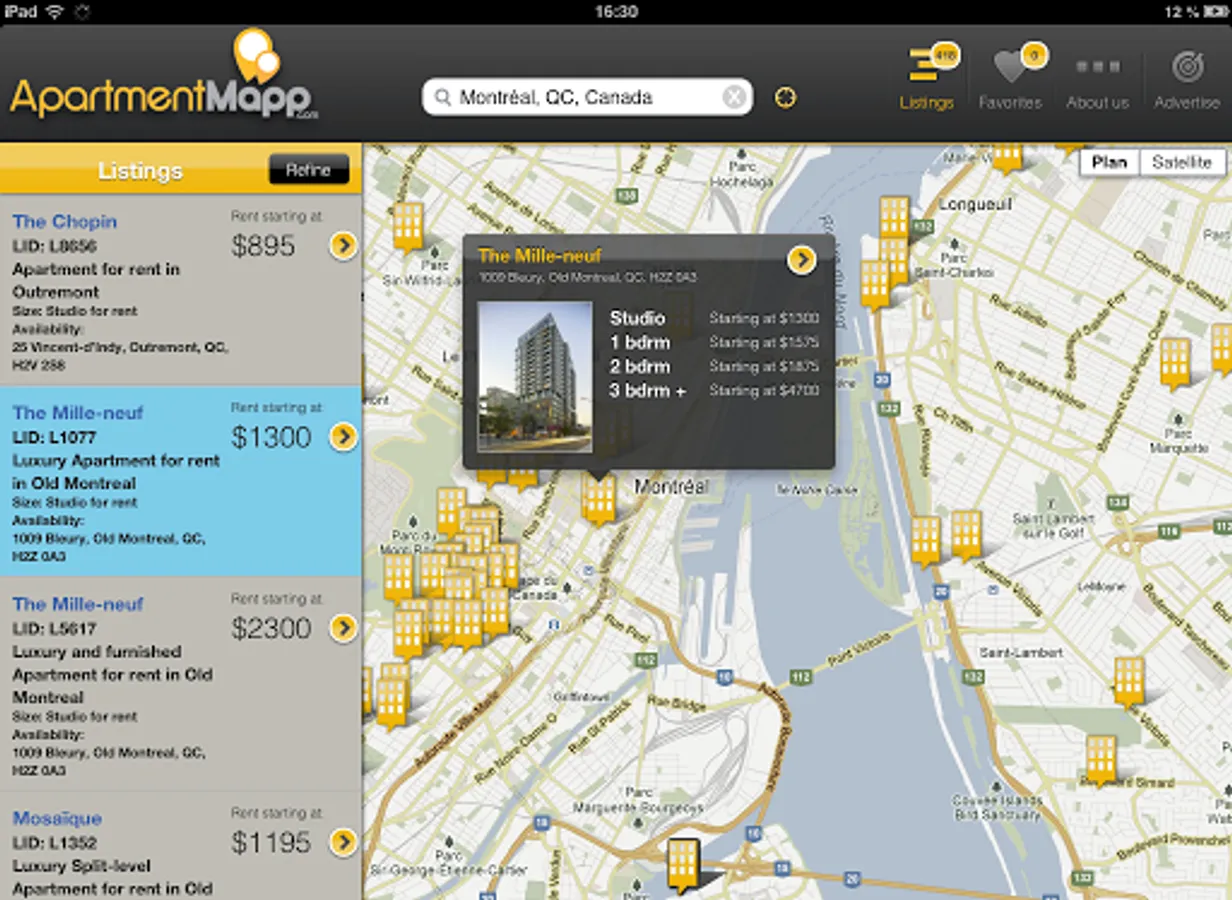Clear the location search field
The image size is (1232, 900).
(x=734, y=97)
